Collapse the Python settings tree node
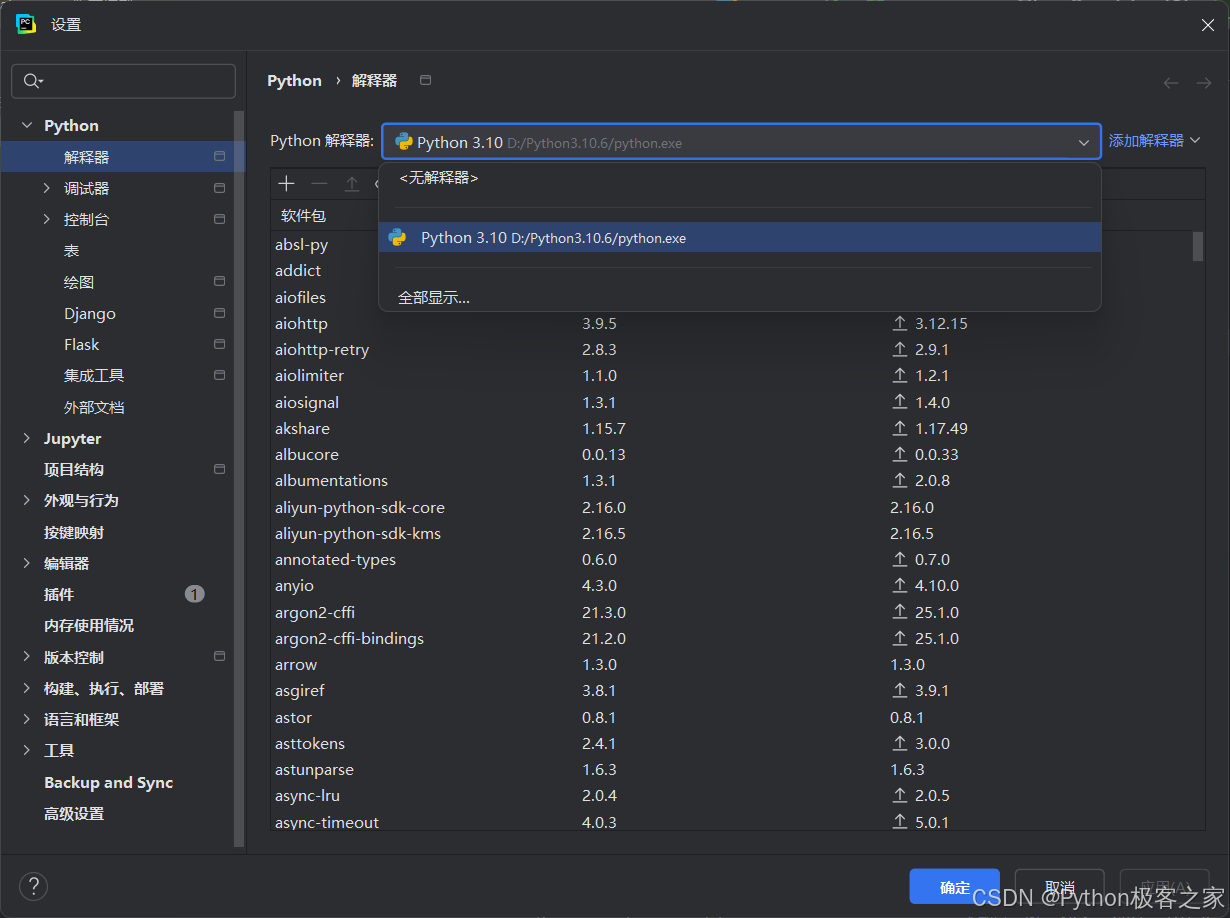Image resolution: width=1230 pixels, height=918 pixels. coord(27,125)
